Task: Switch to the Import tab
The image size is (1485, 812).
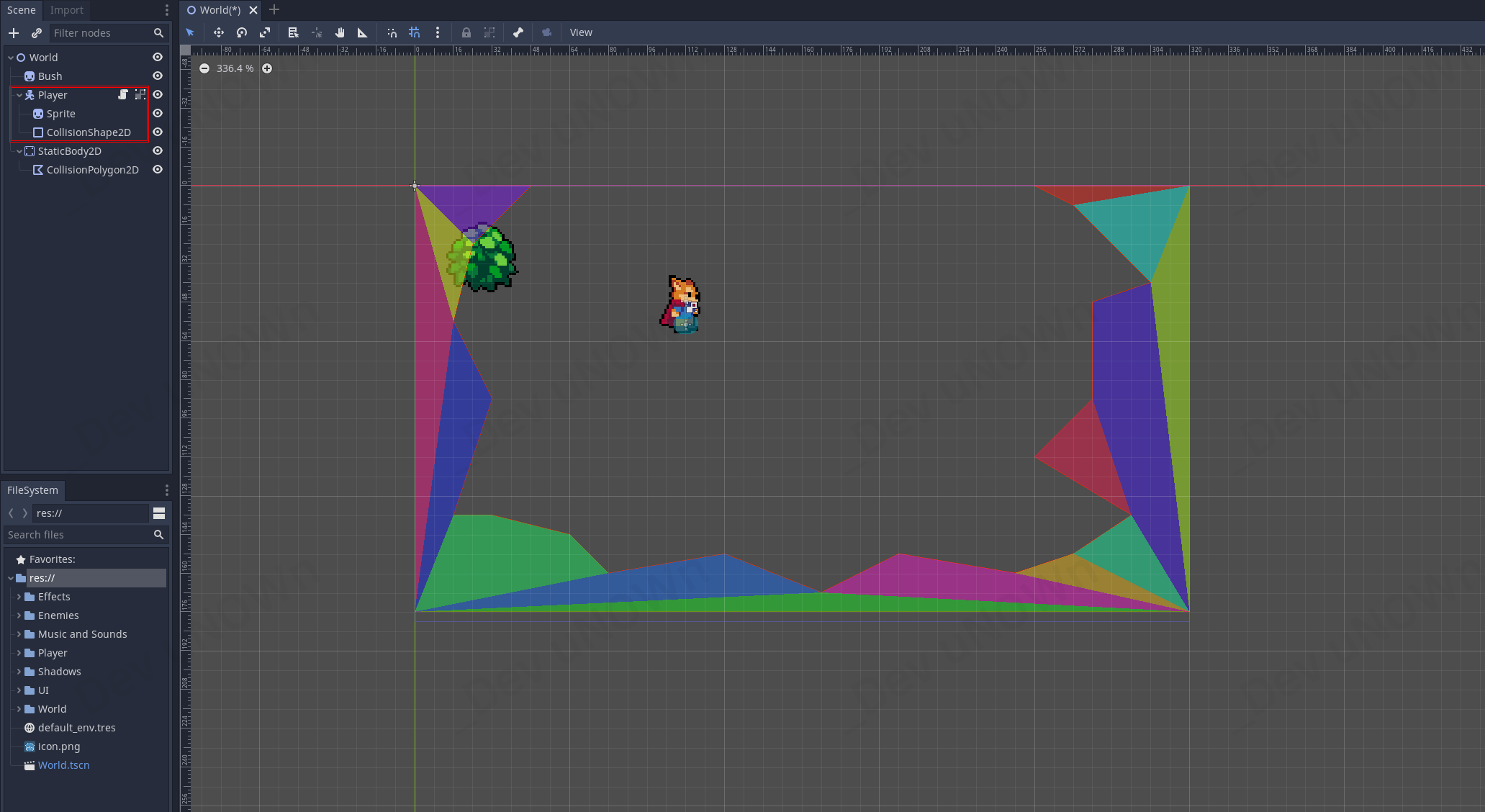Action: click(67, 10)
